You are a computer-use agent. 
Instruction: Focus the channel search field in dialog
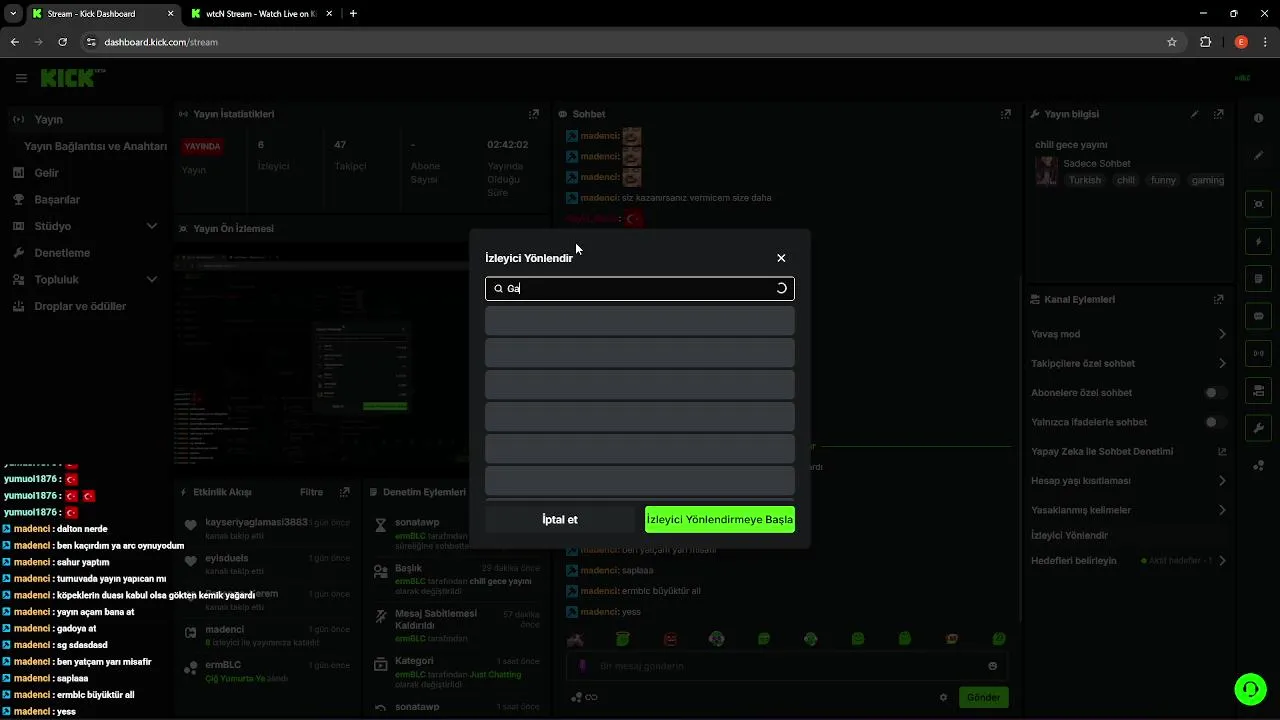coord(640,288)
